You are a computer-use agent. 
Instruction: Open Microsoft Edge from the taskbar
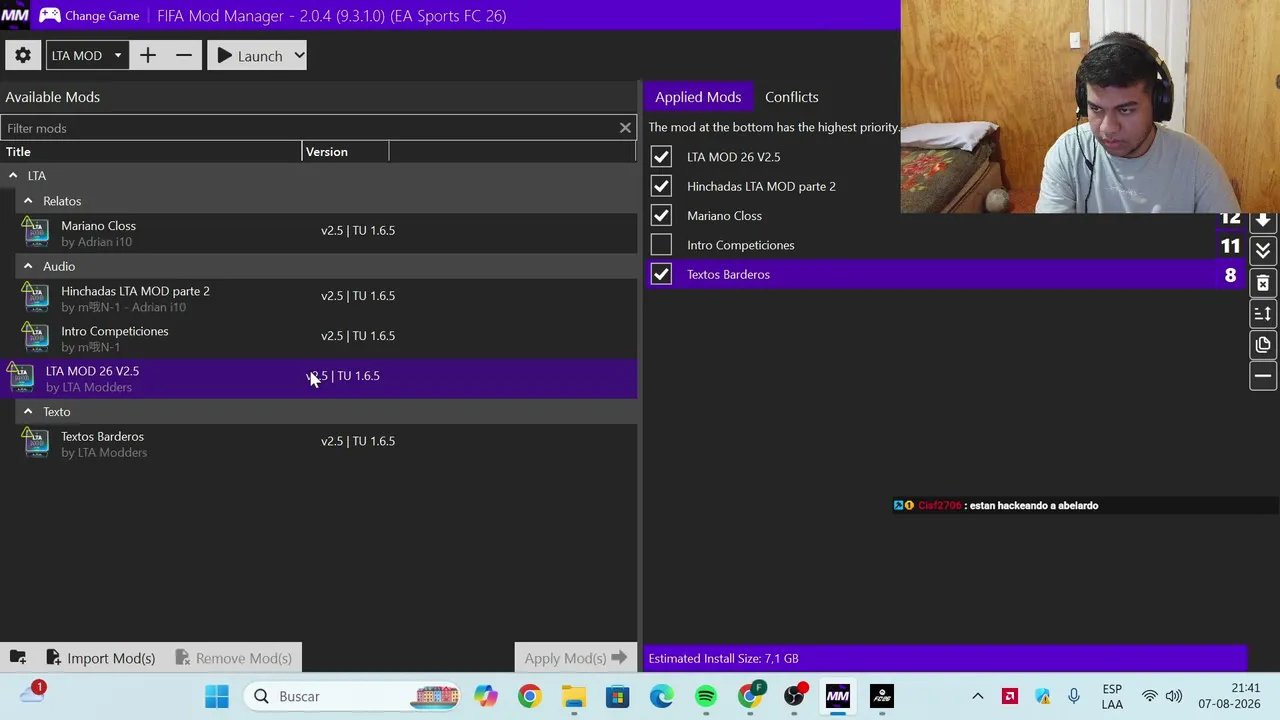click(661, 696)
